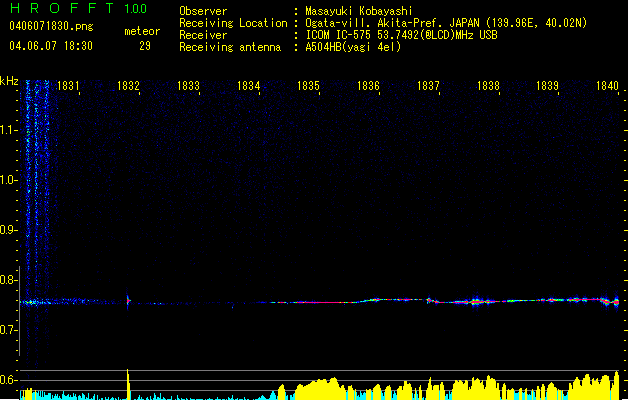This screenshot has width=629, height=400.
Task: Click the 1831 time marker
Action: [x=68, y=86]
